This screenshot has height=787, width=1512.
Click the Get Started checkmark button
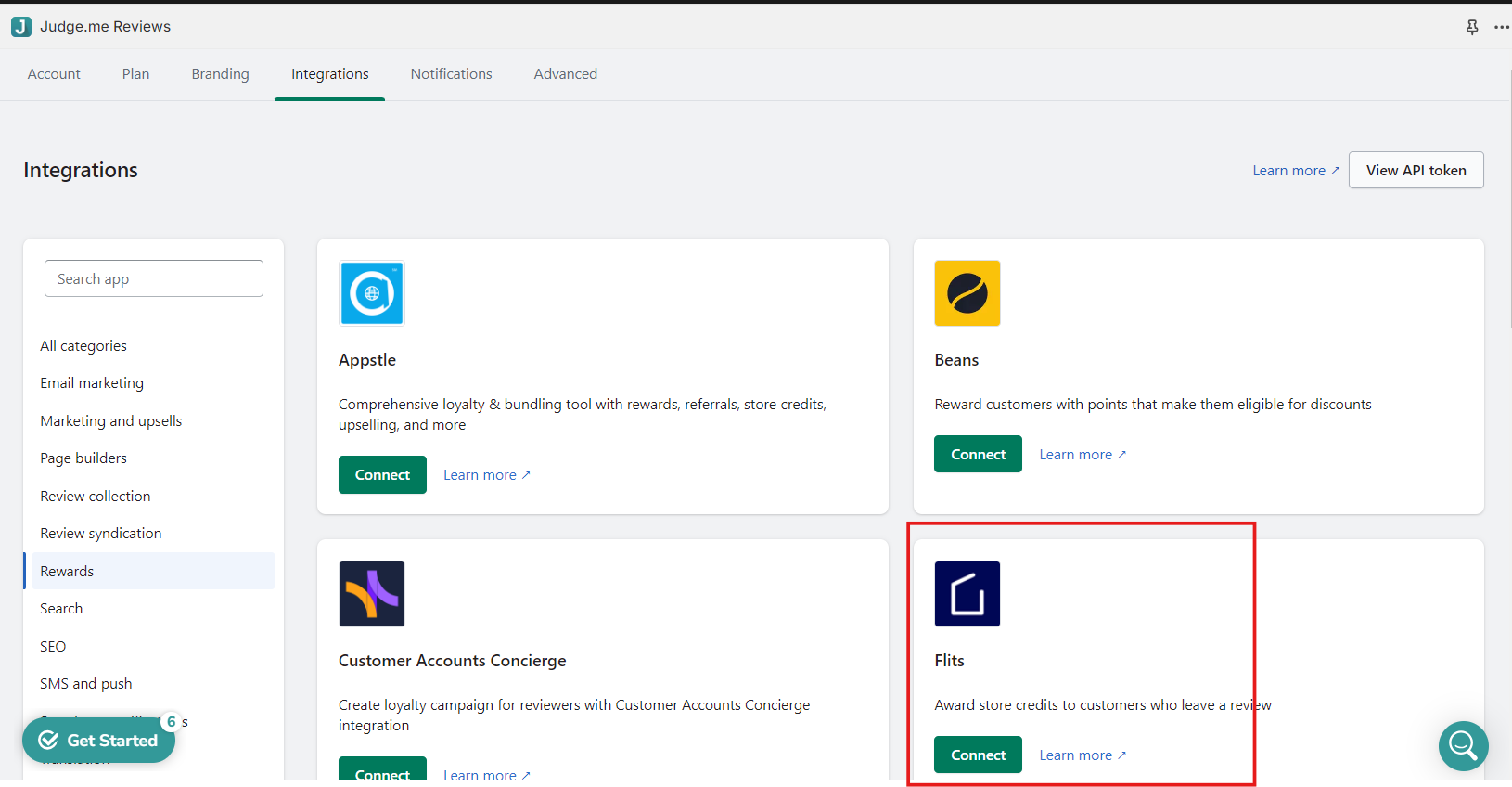[x=98, y=740]
